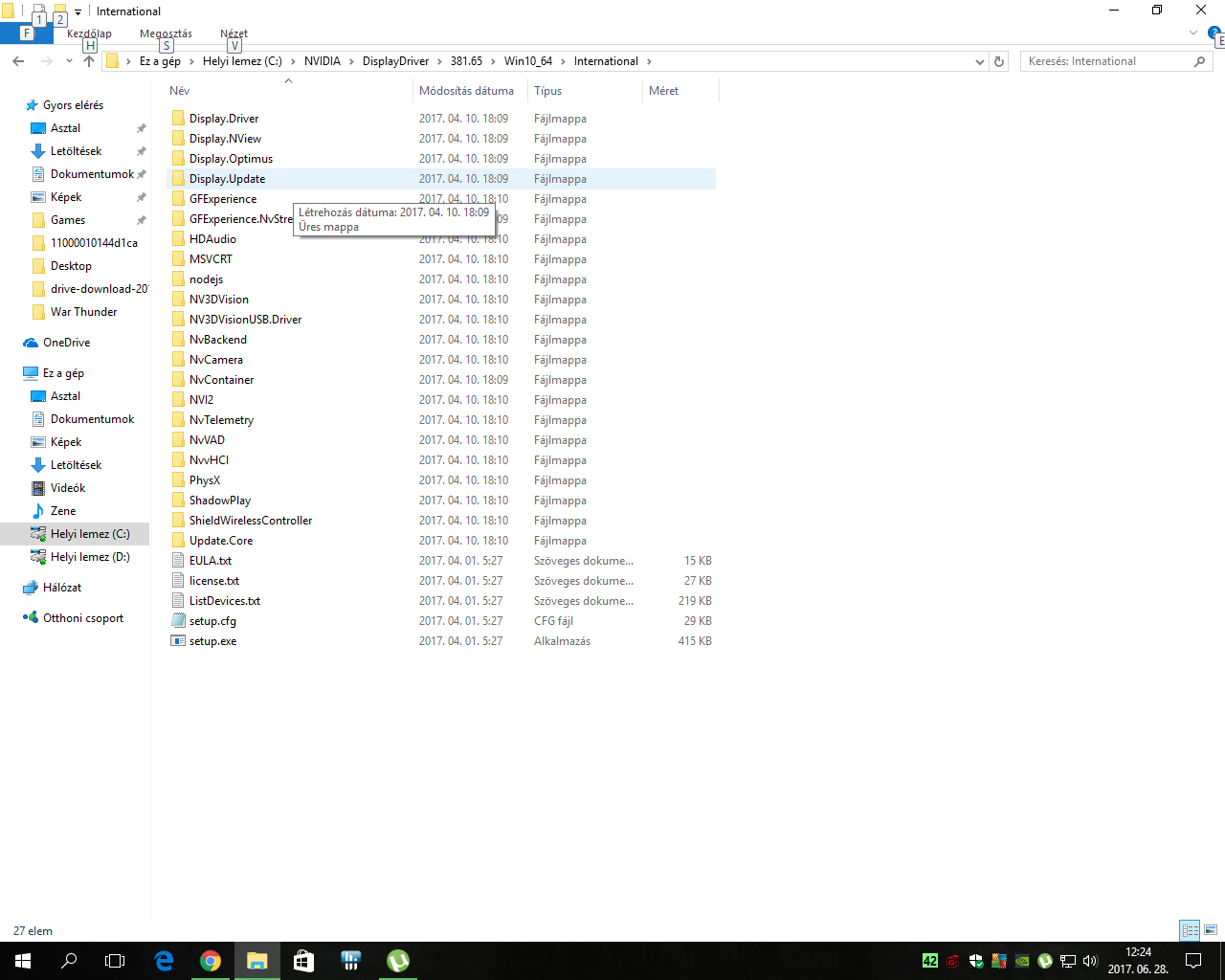Open uTorrent from the taskbar
This screenshot has width=1225, height=980.
coord(398,961)
